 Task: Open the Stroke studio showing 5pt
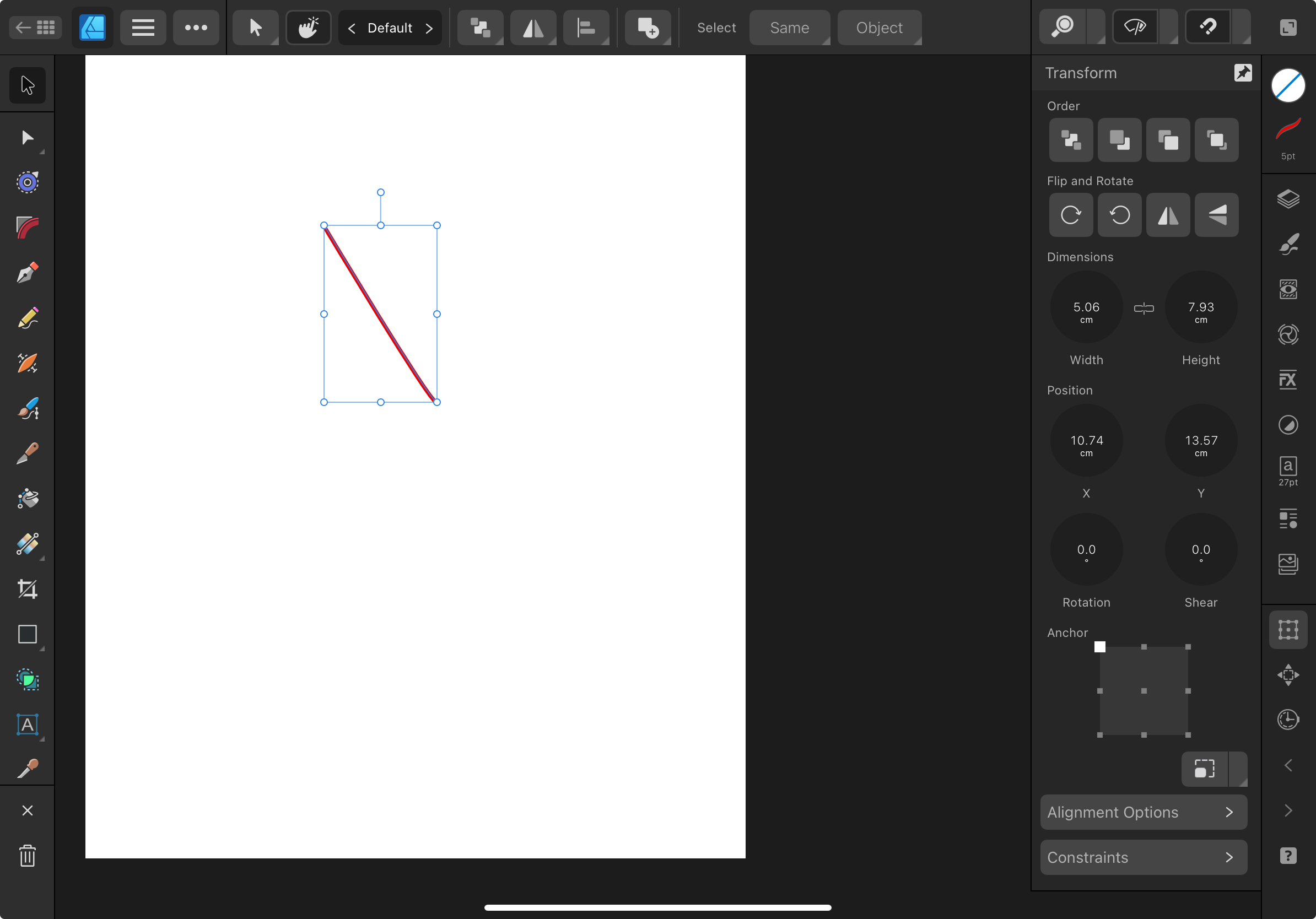click(1288, 139)
